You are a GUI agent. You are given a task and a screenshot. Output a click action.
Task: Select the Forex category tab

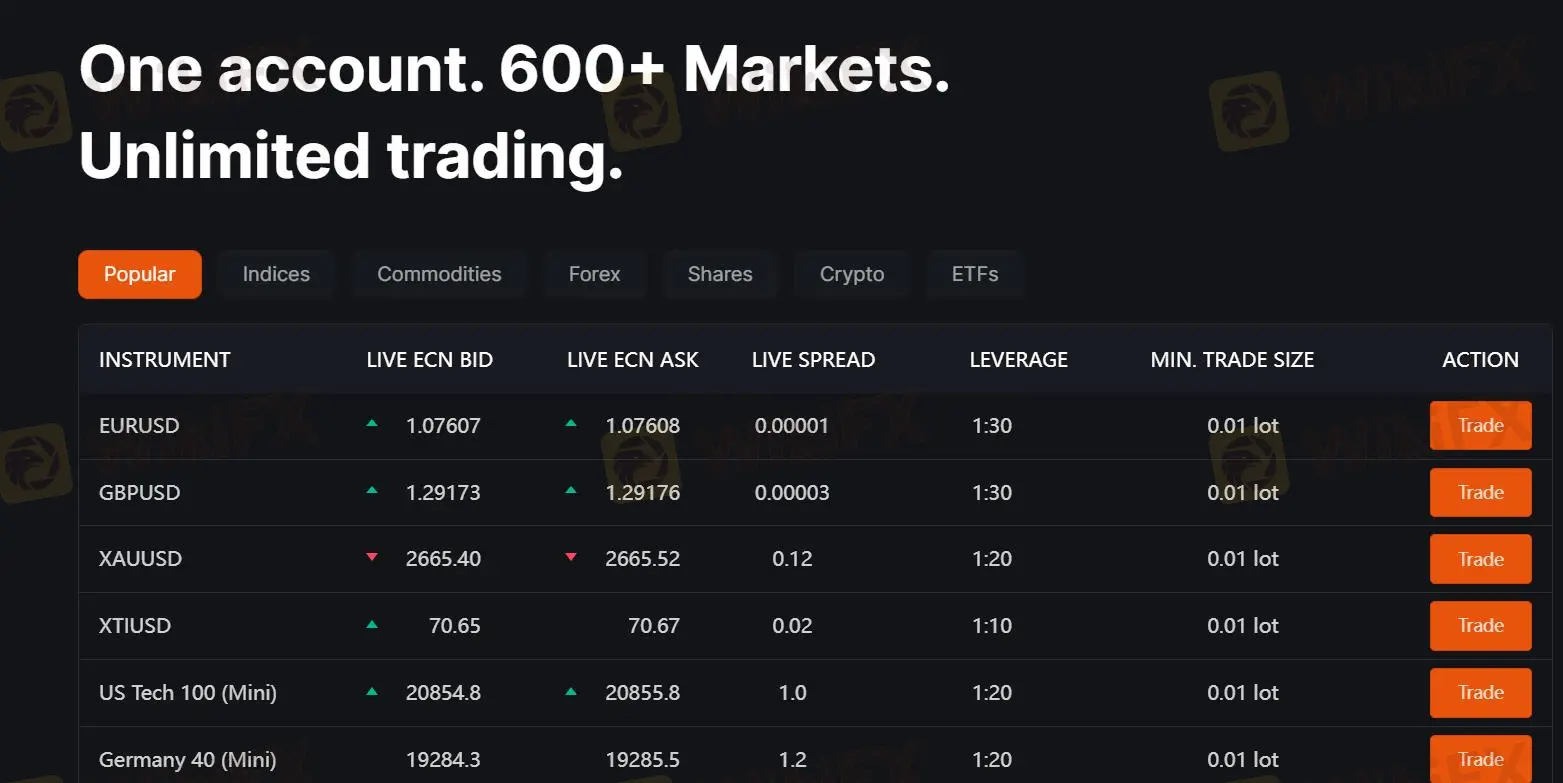point(594,274)
